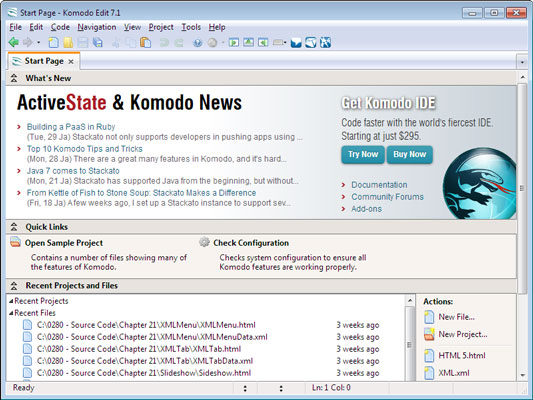
Task: Click the New File toolbar icon
Action: 53,42
